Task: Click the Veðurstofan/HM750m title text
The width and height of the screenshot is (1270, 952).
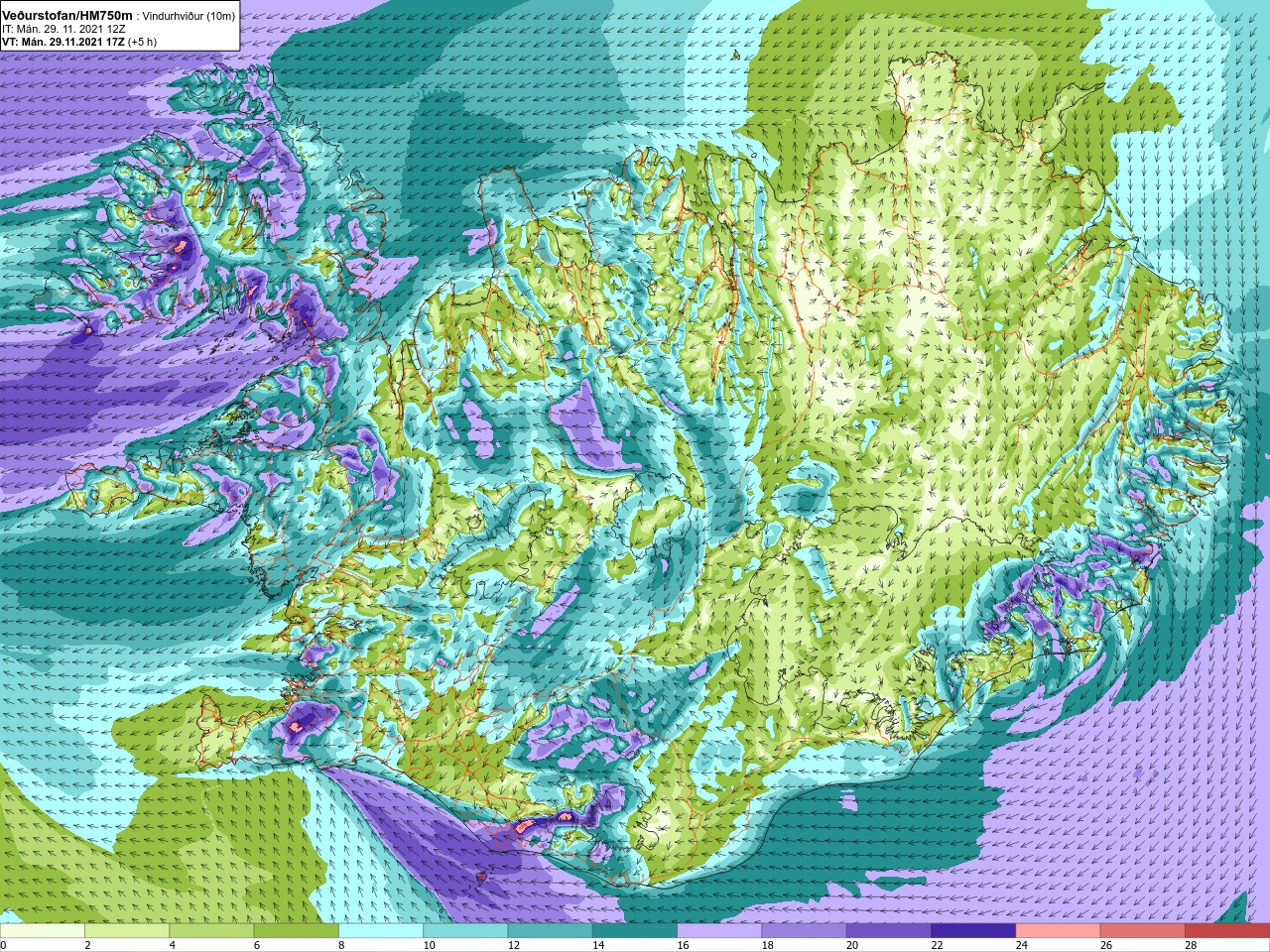Action: (67, 14)
